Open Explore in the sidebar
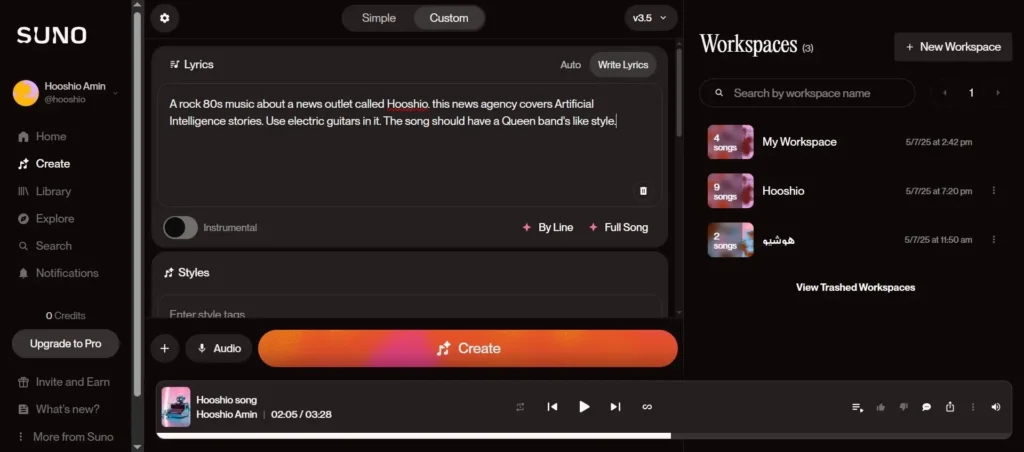Image resolution: width=1024 pixels, height=452 pixels. coord(46,219)
